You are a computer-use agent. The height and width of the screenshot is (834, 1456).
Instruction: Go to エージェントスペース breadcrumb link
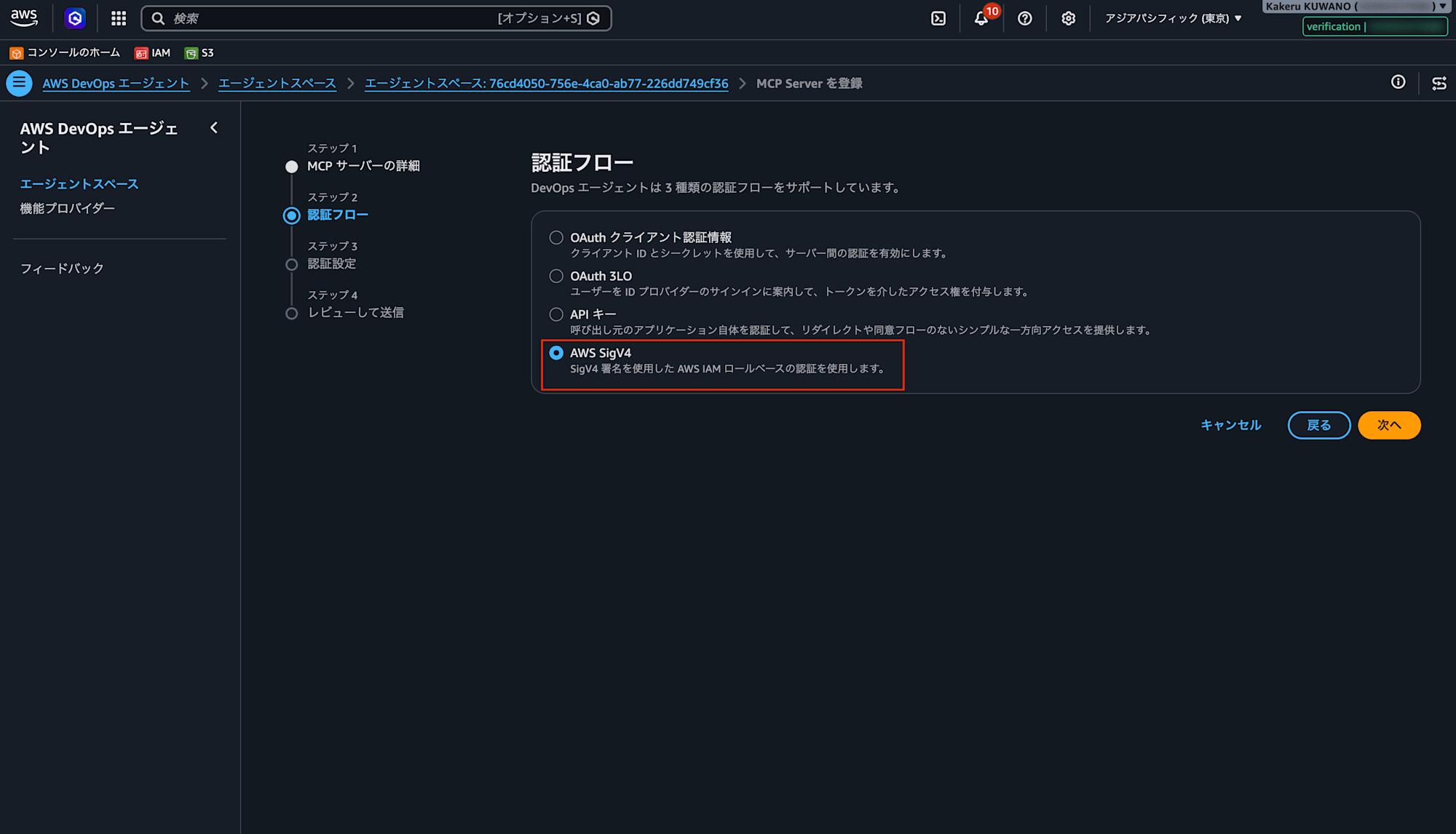click(x=277, y=83)
